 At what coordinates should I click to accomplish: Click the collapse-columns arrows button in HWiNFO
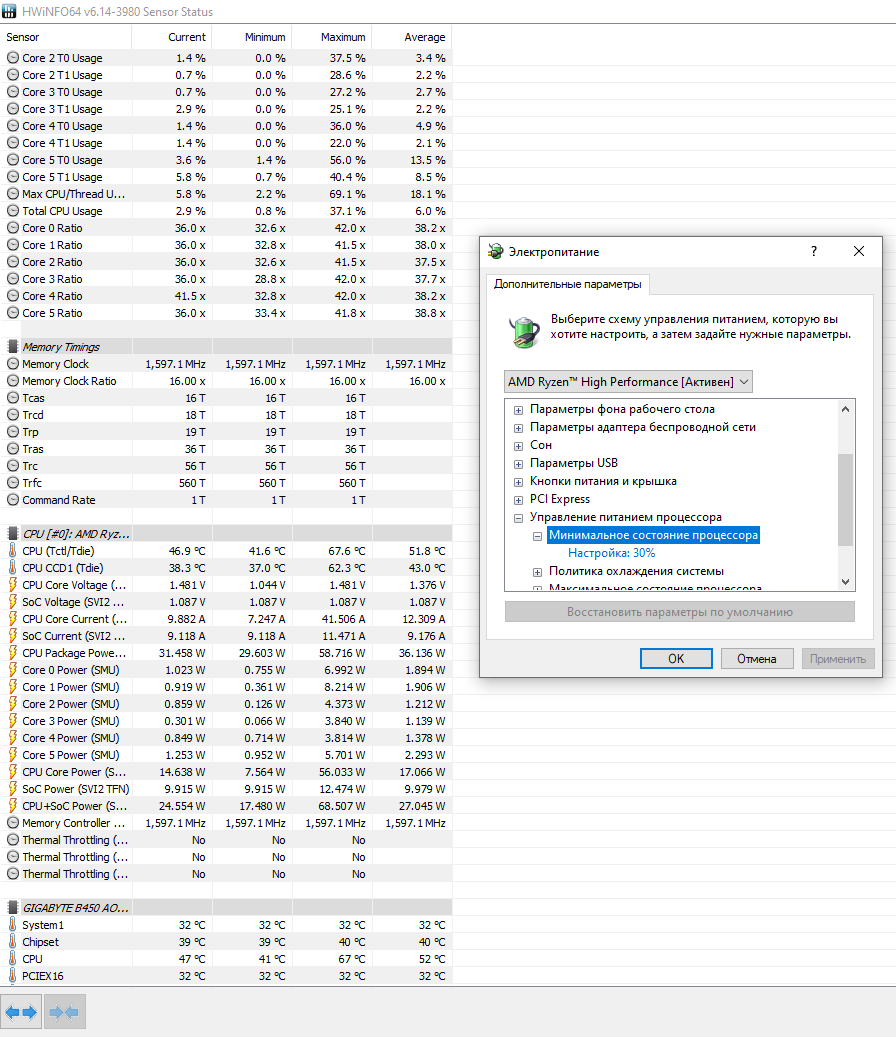pos(65,1012)
